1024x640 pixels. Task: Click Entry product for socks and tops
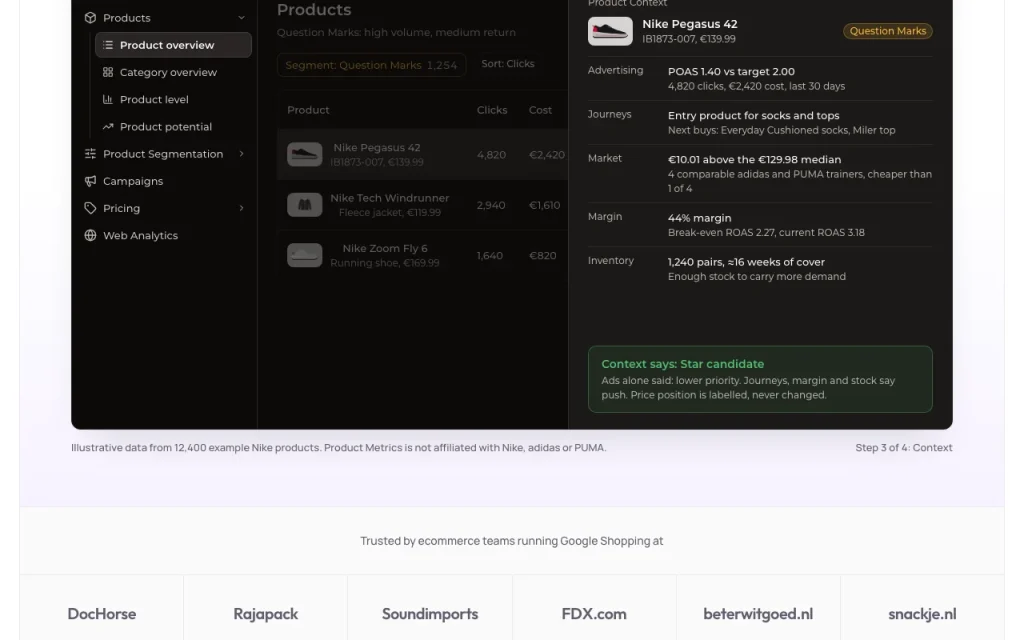[x=753, y=116]
